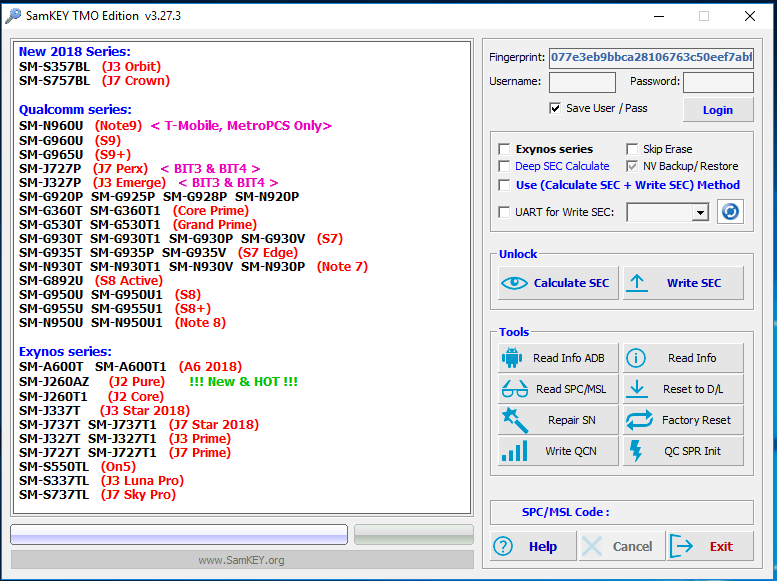Click the loop arrows icon on Factory Reset
777x581 pixels.
639,420
